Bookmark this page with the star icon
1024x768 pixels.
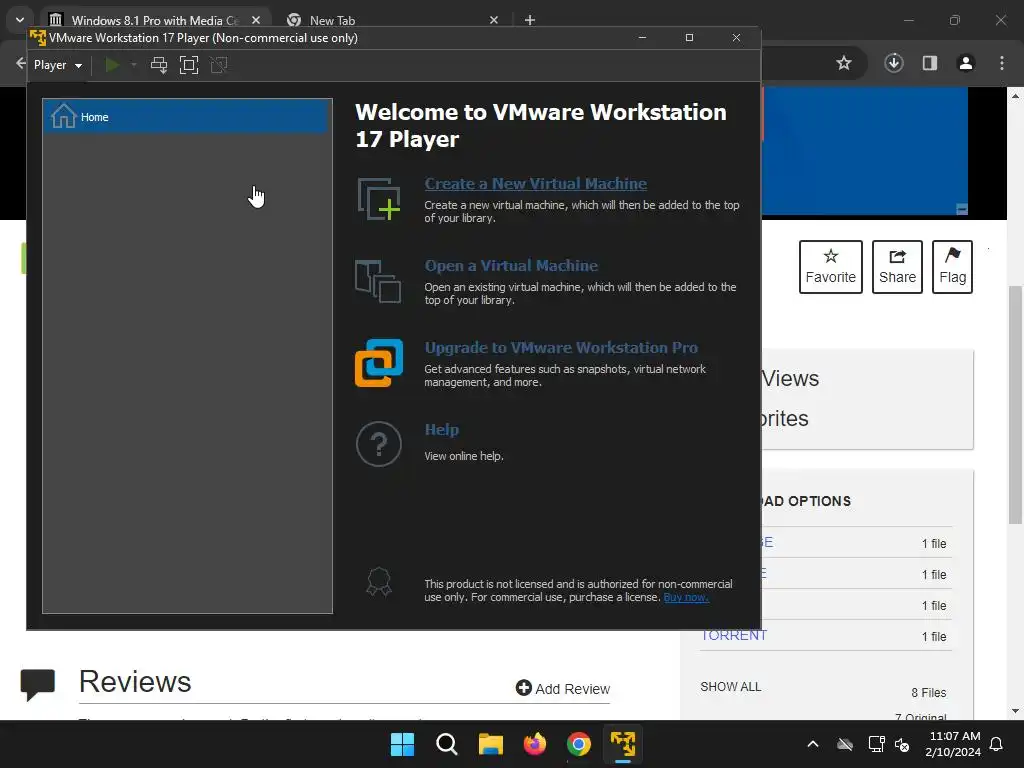[844, 63]
